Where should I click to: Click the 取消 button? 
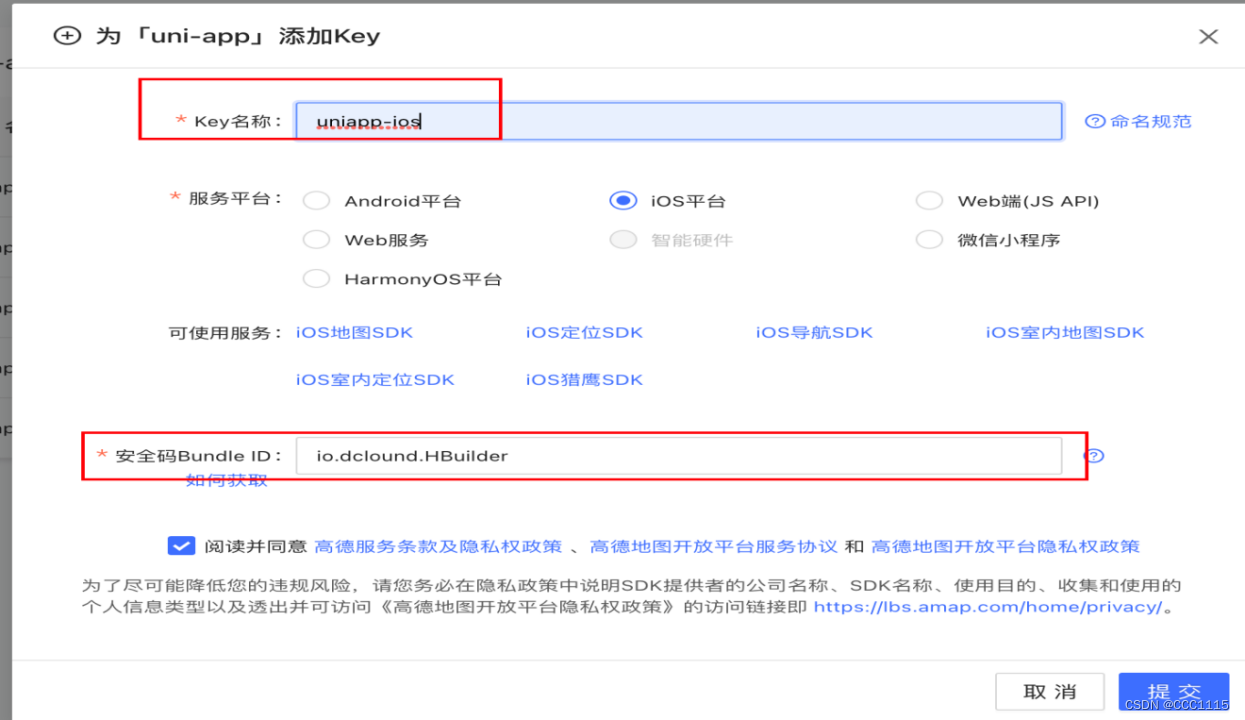click(1050, 692)
